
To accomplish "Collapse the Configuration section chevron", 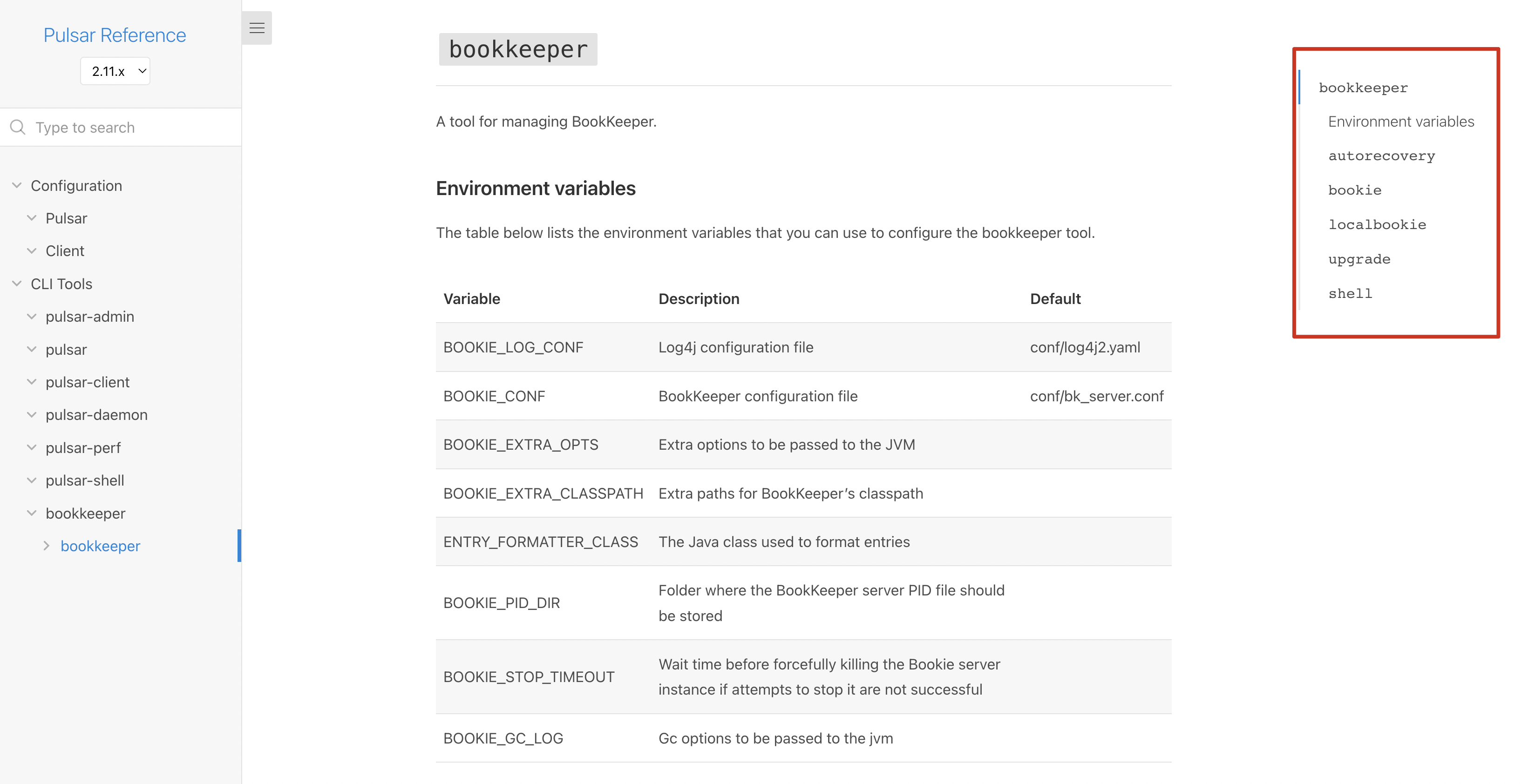I will pos(16,185).
